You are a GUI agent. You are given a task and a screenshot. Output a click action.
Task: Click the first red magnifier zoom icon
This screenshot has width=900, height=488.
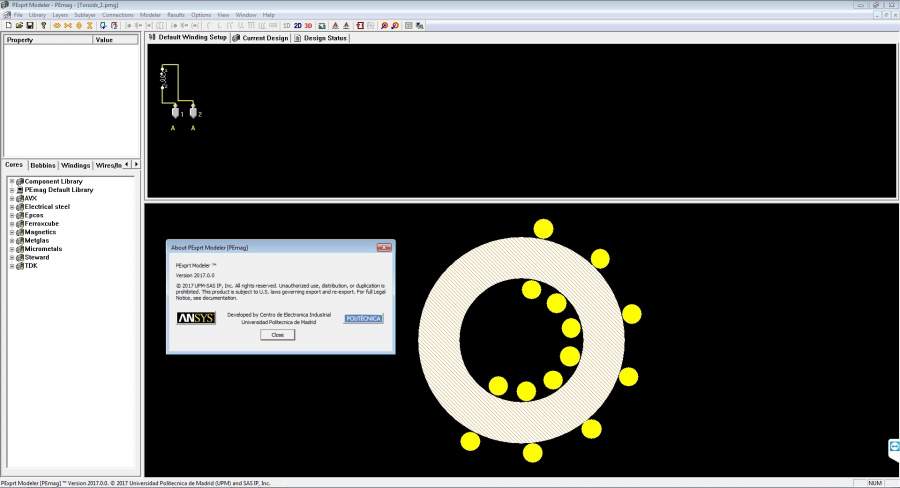[x=384, y=26]
